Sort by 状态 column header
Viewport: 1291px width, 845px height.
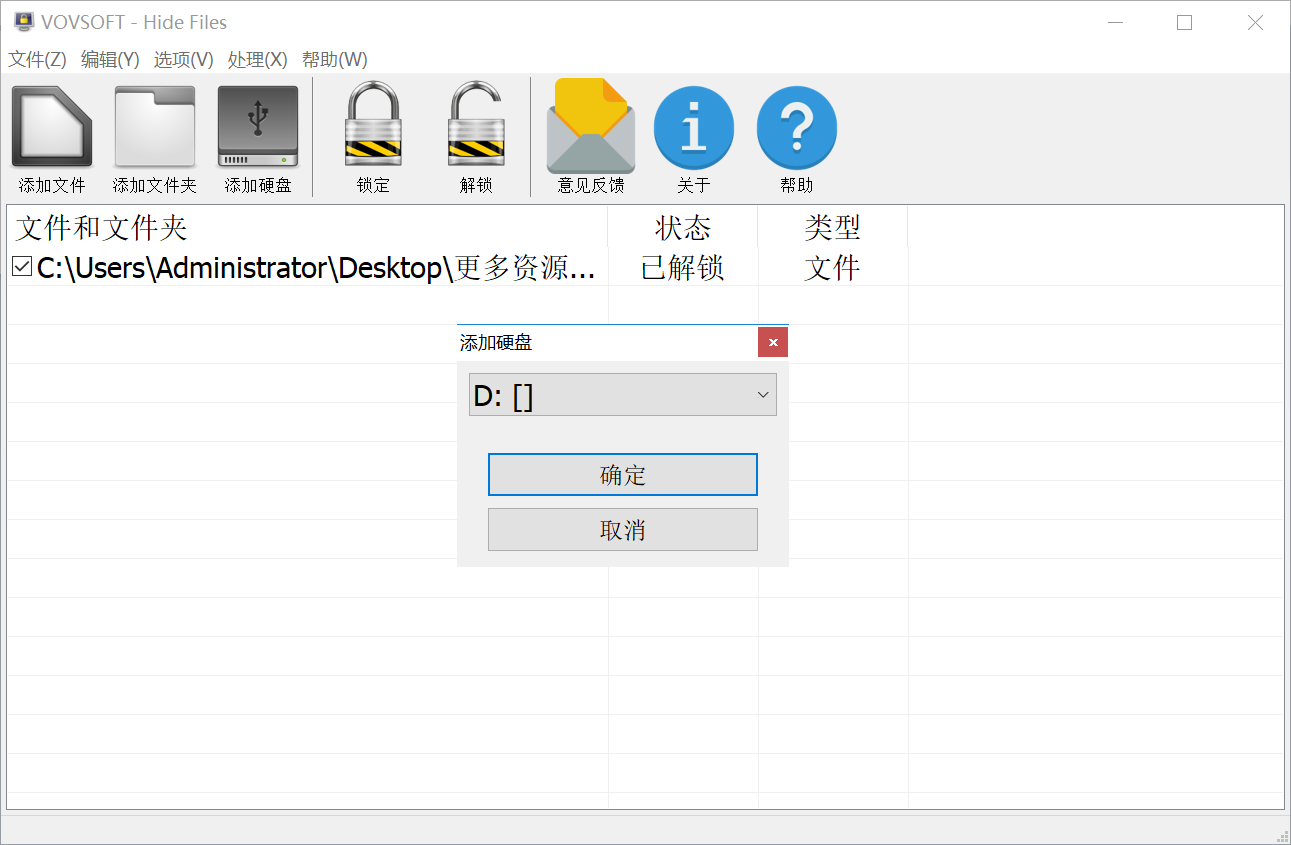click(683, 228)
